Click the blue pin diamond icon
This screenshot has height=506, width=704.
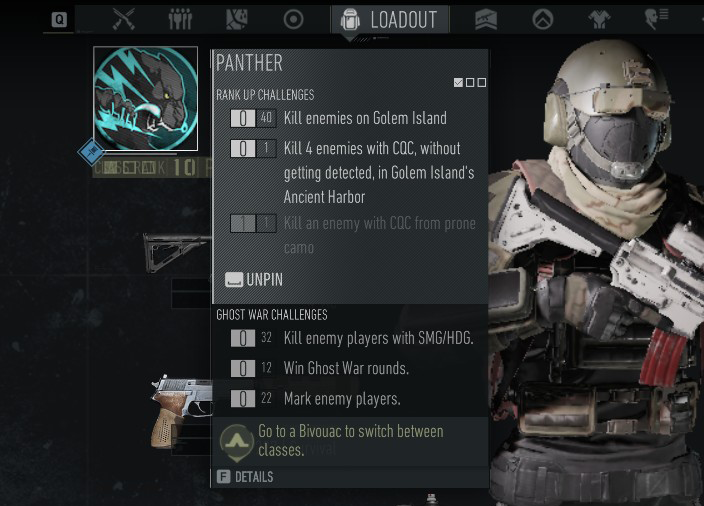click(x=91, y=152)
